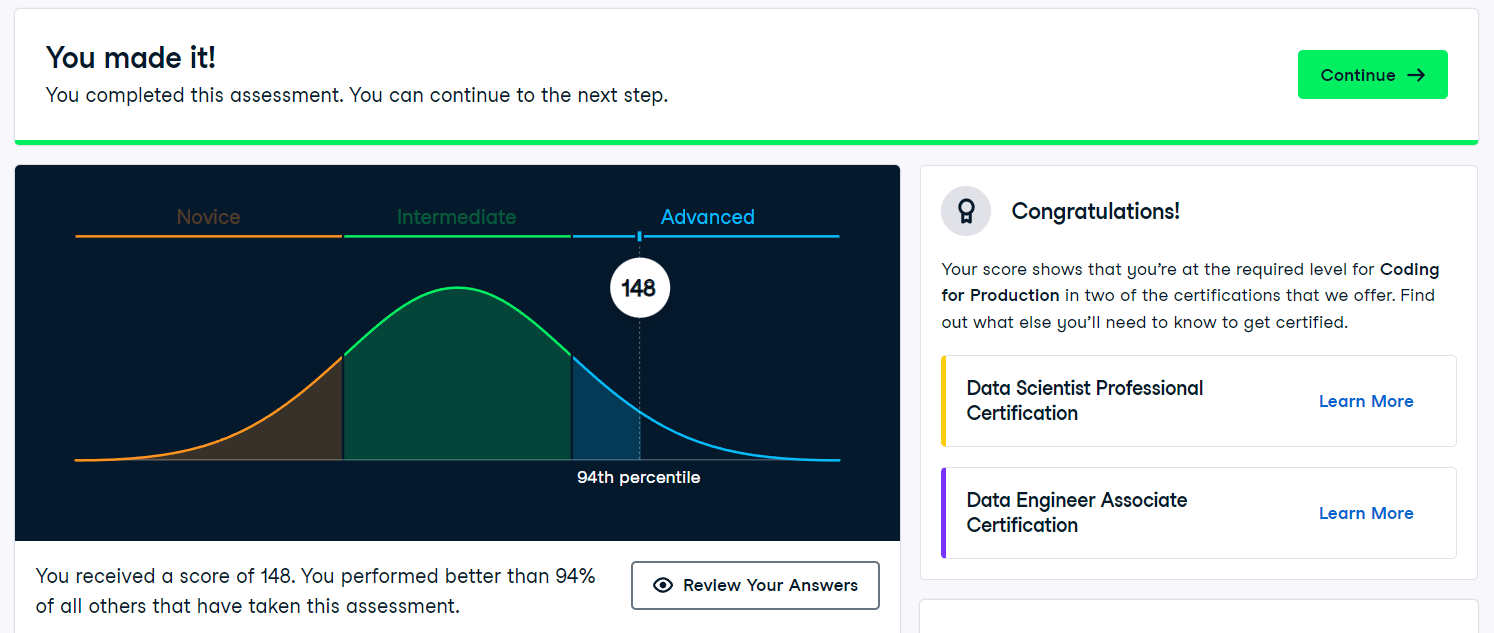1494x633 pixels.
Task: Click the score marker tick on the Advanced line
Action: pos(640,236)
